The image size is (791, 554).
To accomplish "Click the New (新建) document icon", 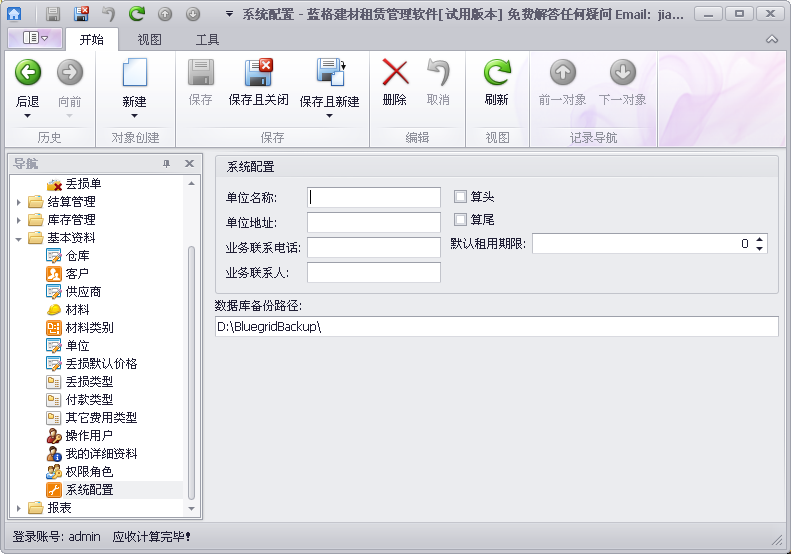I will tap(135, 73).
